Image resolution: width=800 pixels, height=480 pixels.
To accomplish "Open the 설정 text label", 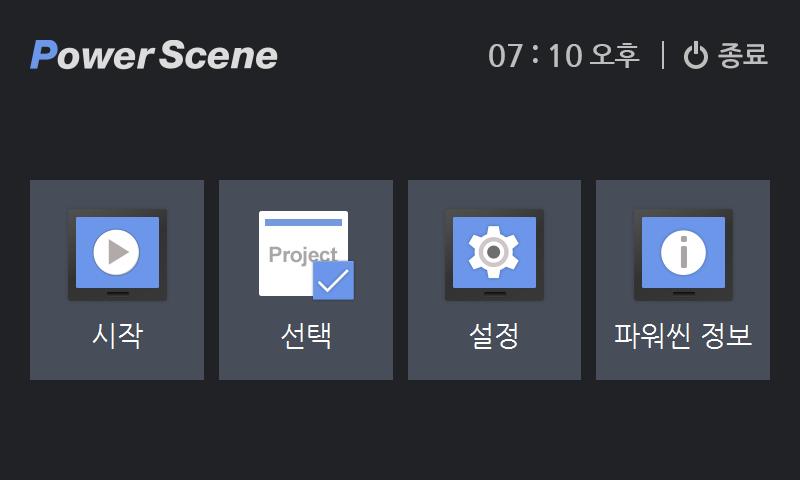I will (x=494, y=336).
